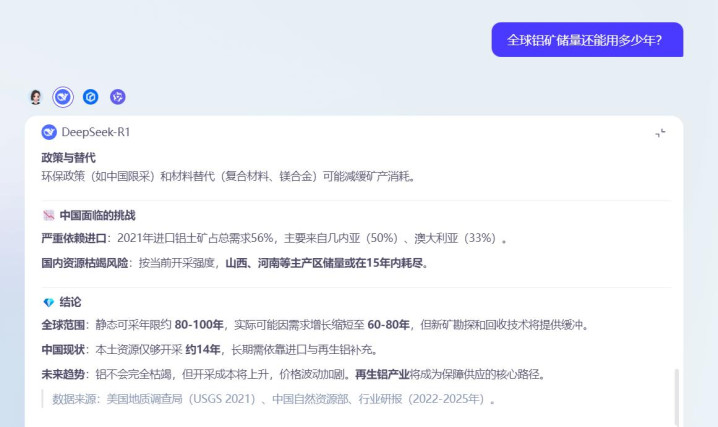718x427 pixels.
Task: Click the heading 结论
Action: [x=71, y=302]
